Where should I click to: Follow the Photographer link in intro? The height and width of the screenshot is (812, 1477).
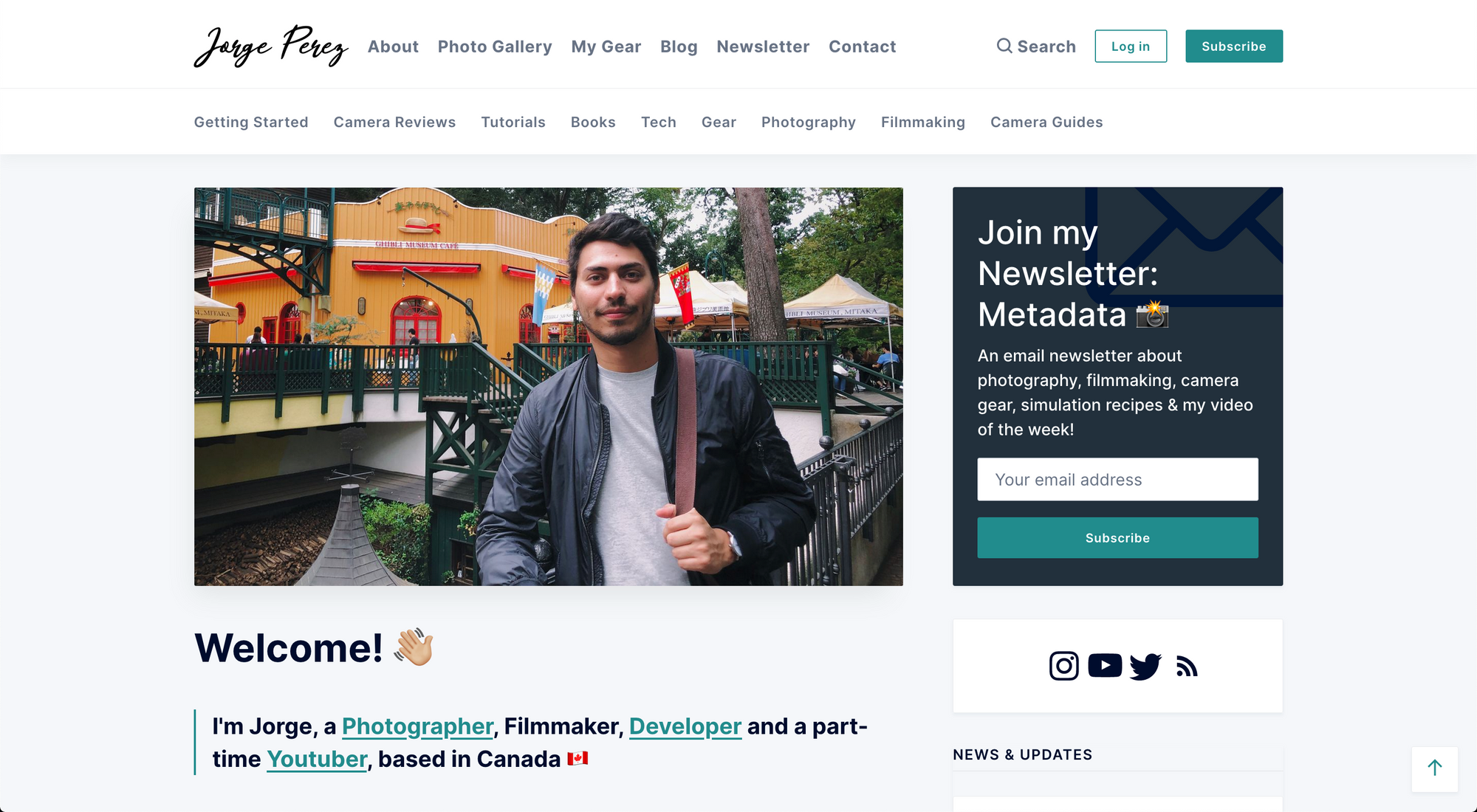pos(417,726)
